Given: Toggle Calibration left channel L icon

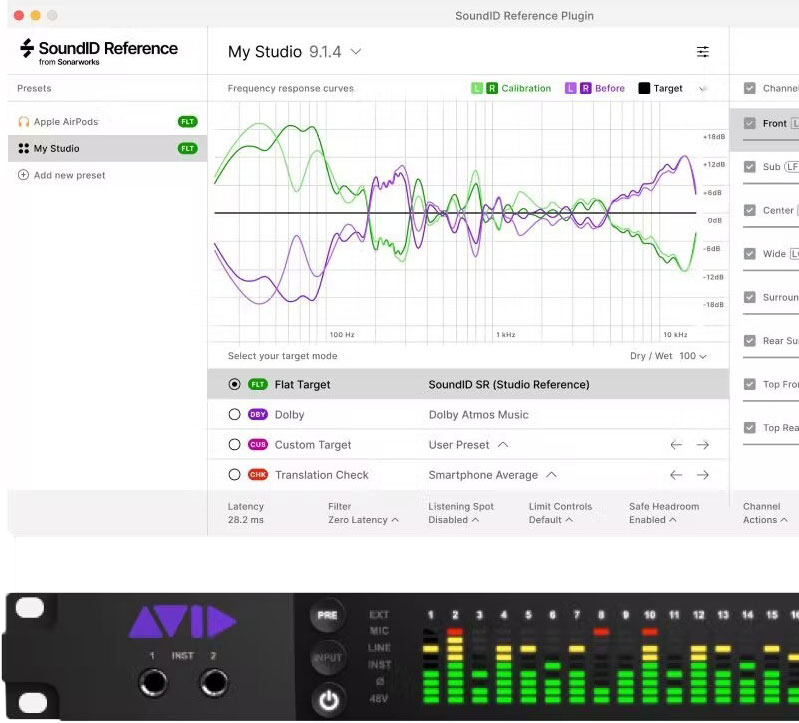Looking at the screenshot, I should coord(476,88).
